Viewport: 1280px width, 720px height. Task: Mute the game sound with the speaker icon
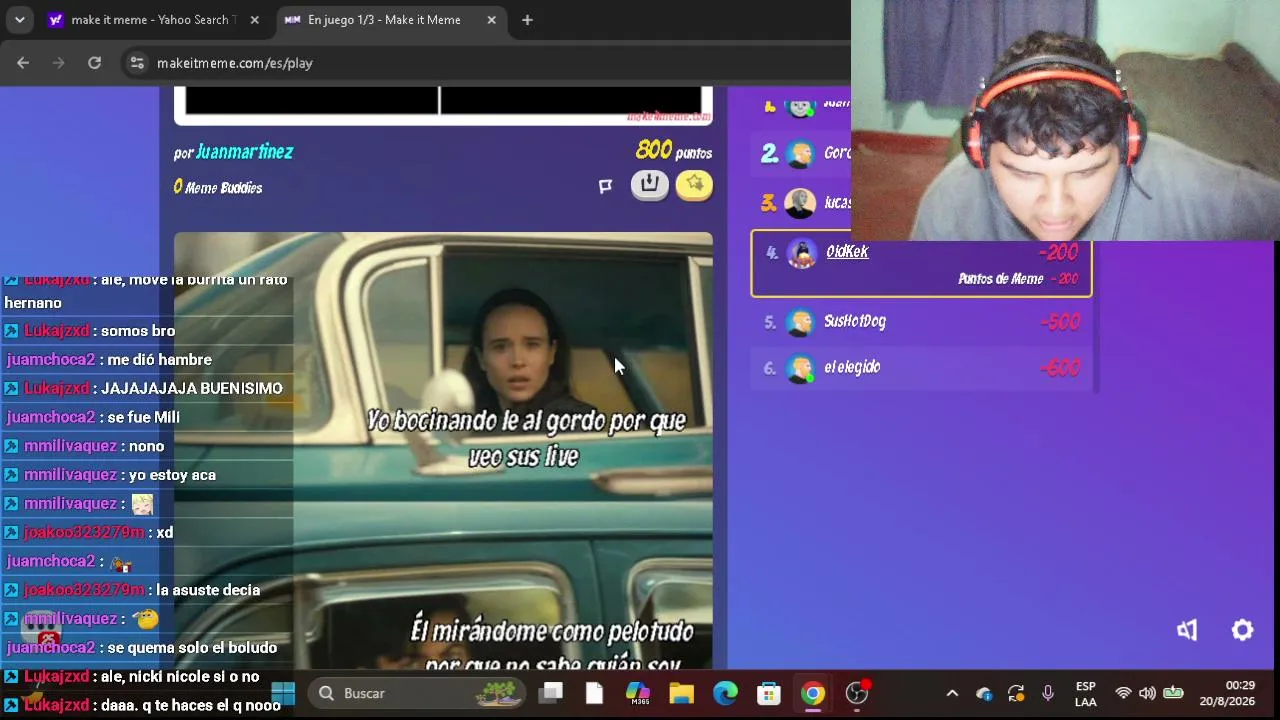[1187, 630]
